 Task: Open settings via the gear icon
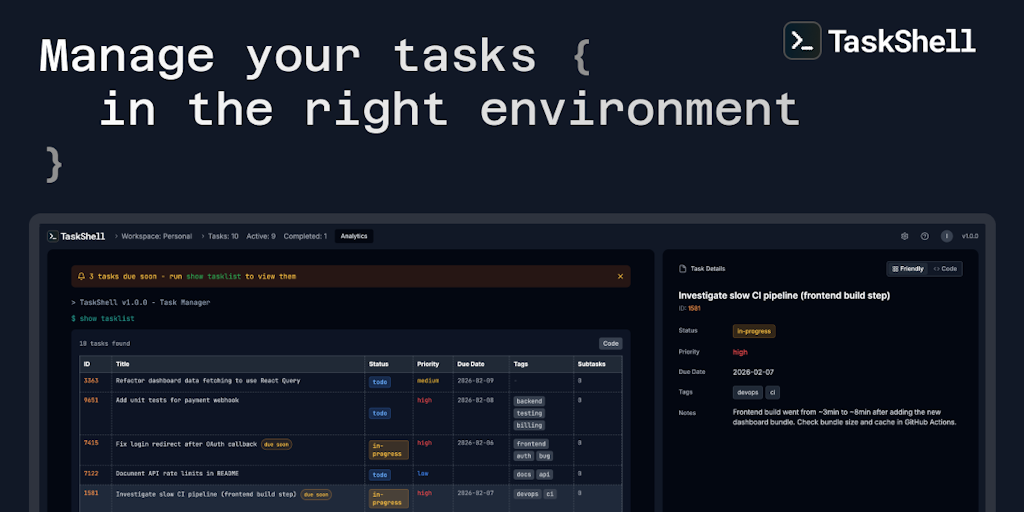click(904, 236)
